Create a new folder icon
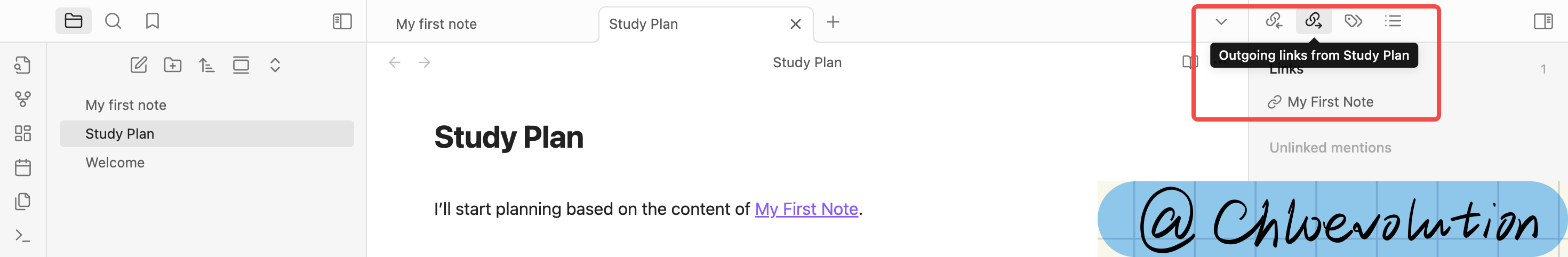Viewport: 1568px width, 257px height. (x=173, y=65)
